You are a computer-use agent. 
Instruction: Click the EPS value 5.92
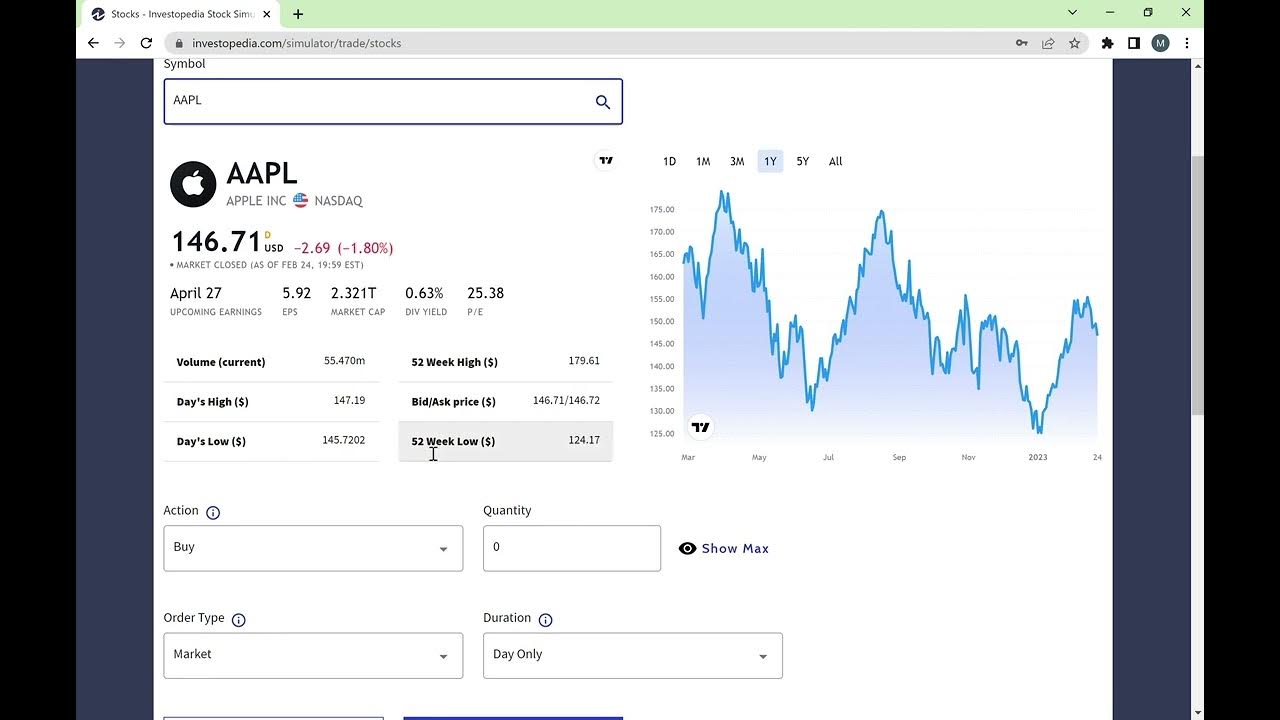click(x=296, y=293)
